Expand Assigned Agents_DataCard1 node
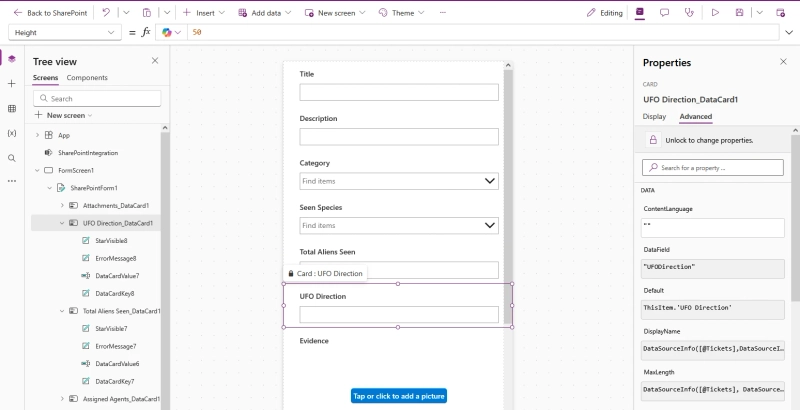Image resolution: width=800 pixels, height=410 pixels. point(62,399)
